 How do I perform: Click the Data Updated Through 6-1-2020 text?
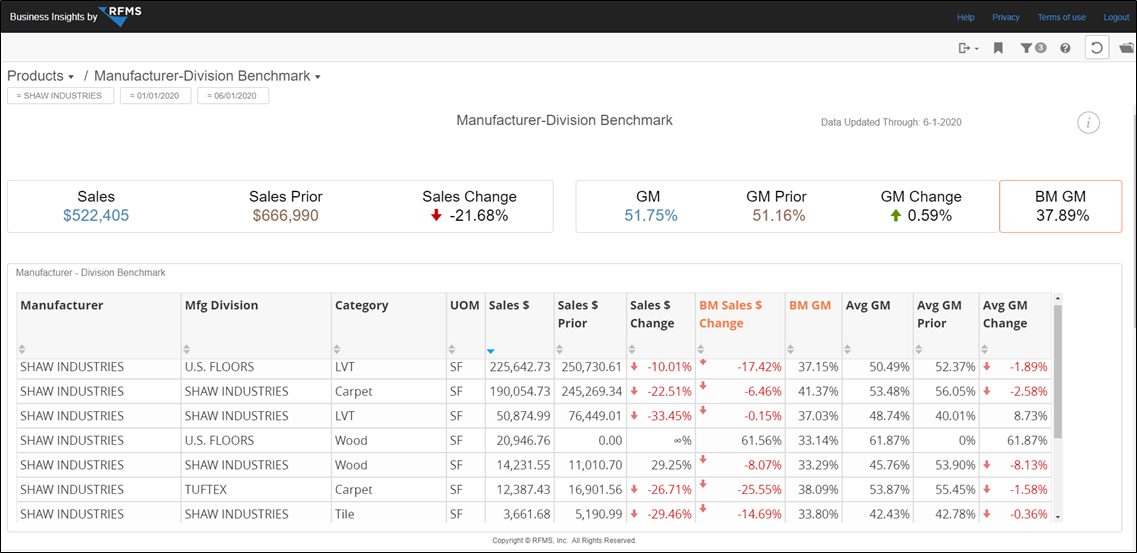pyautogui.click(x=891, y=122)
